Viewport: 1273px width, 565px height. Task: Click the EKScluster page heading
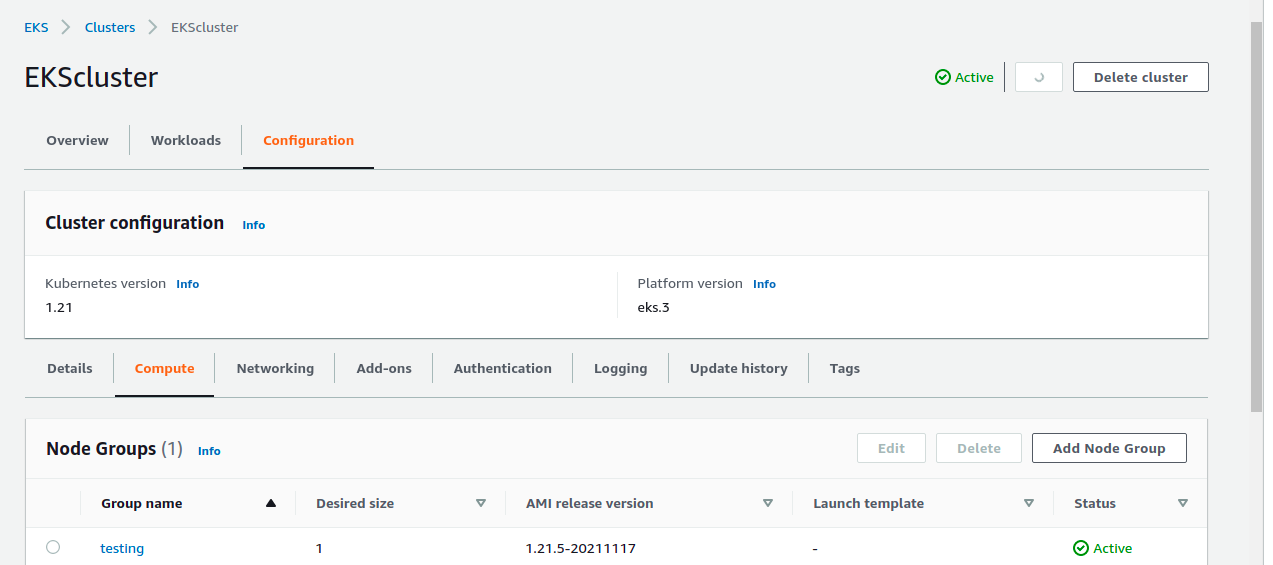point(91,77)
